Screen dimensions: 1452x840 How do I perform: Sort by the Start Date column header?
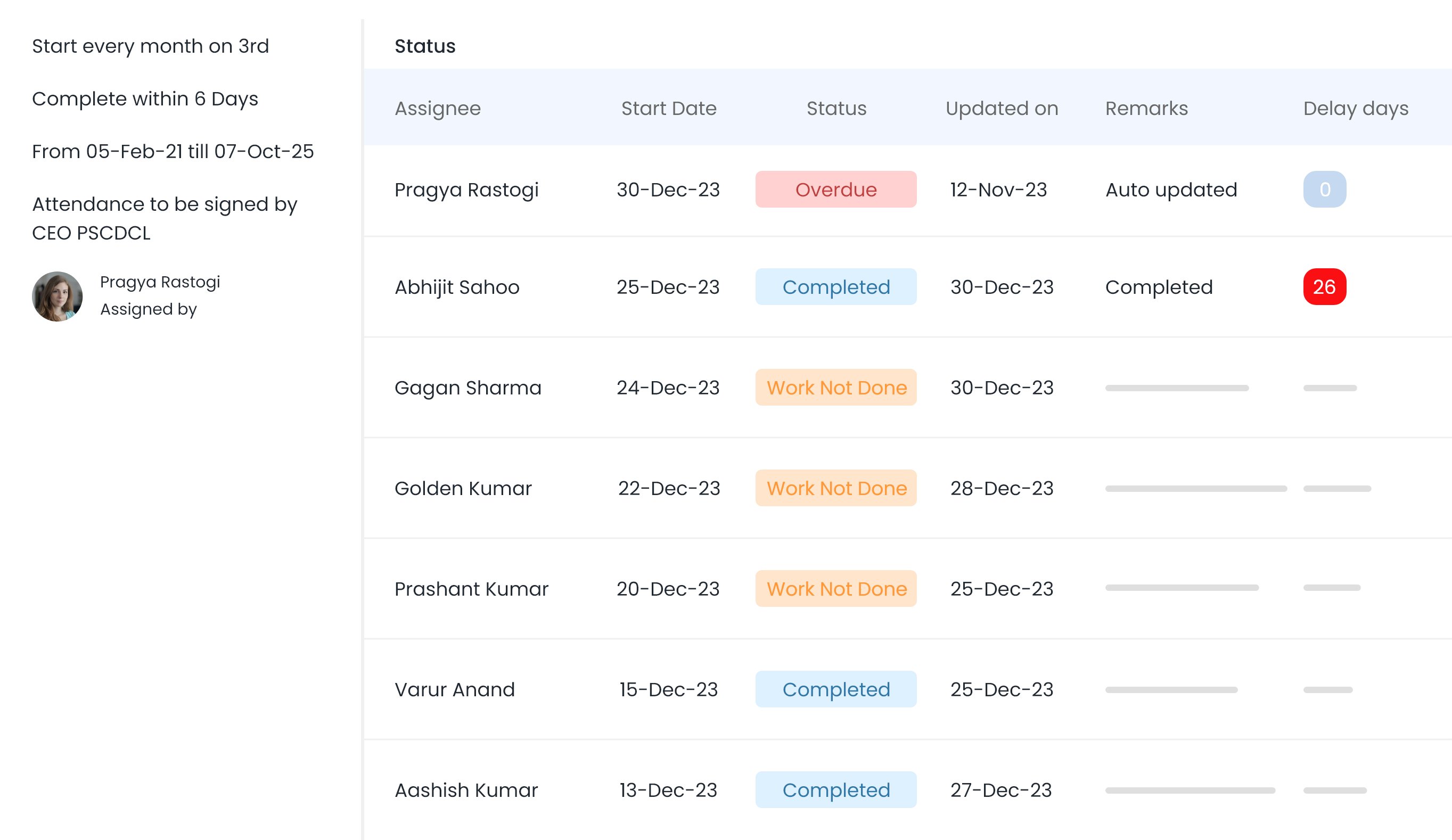click(668, 108)
